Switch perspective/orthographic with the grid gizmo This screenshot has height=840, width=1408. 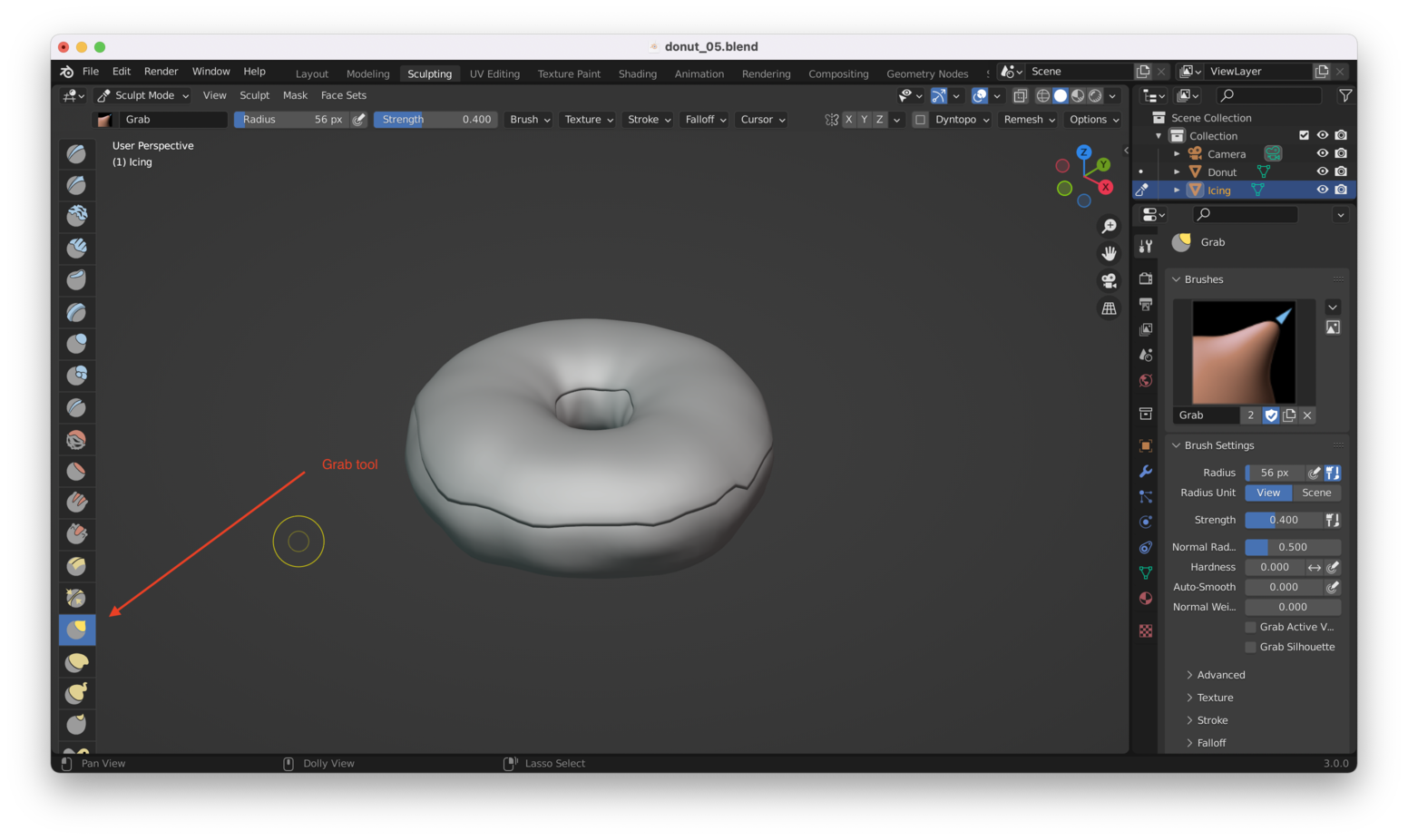[x=1109, y=308]
